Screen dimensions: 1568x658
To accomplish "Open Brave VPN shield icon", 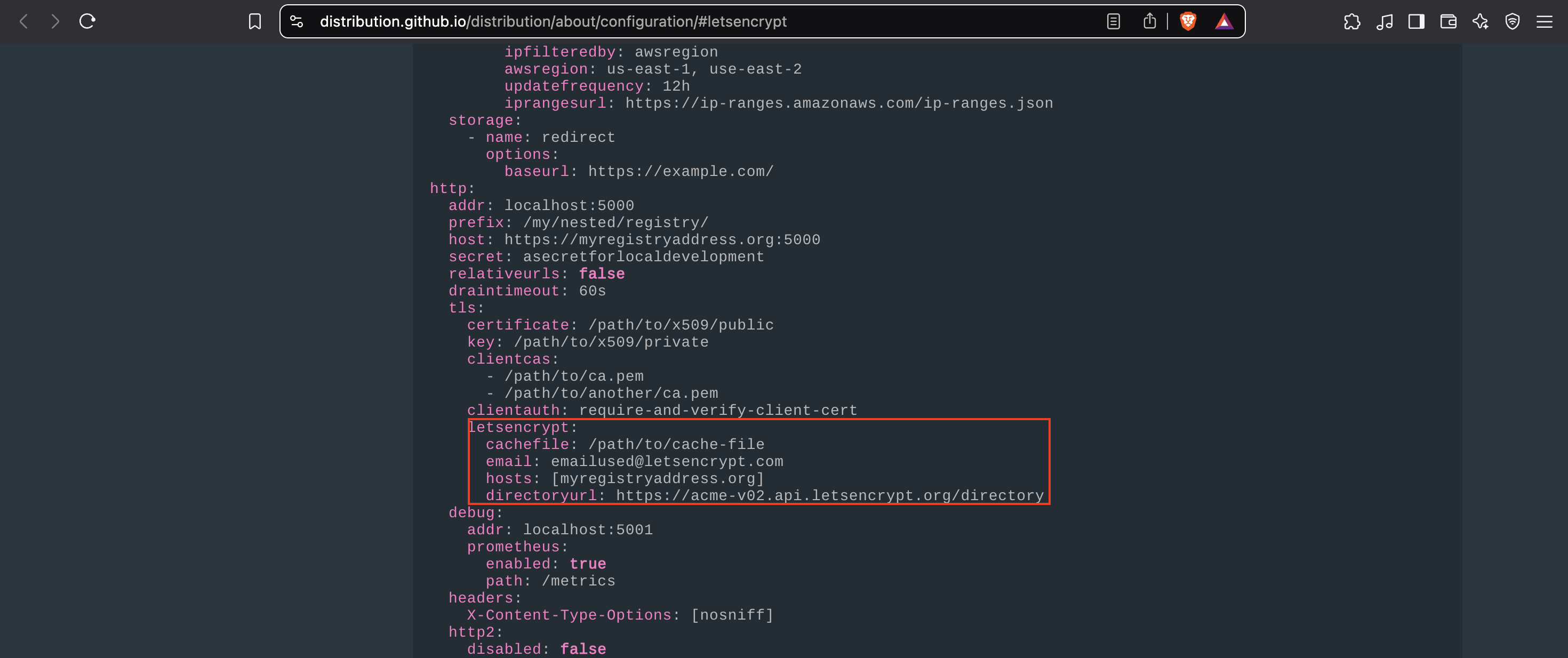I will pos(1512,22).
